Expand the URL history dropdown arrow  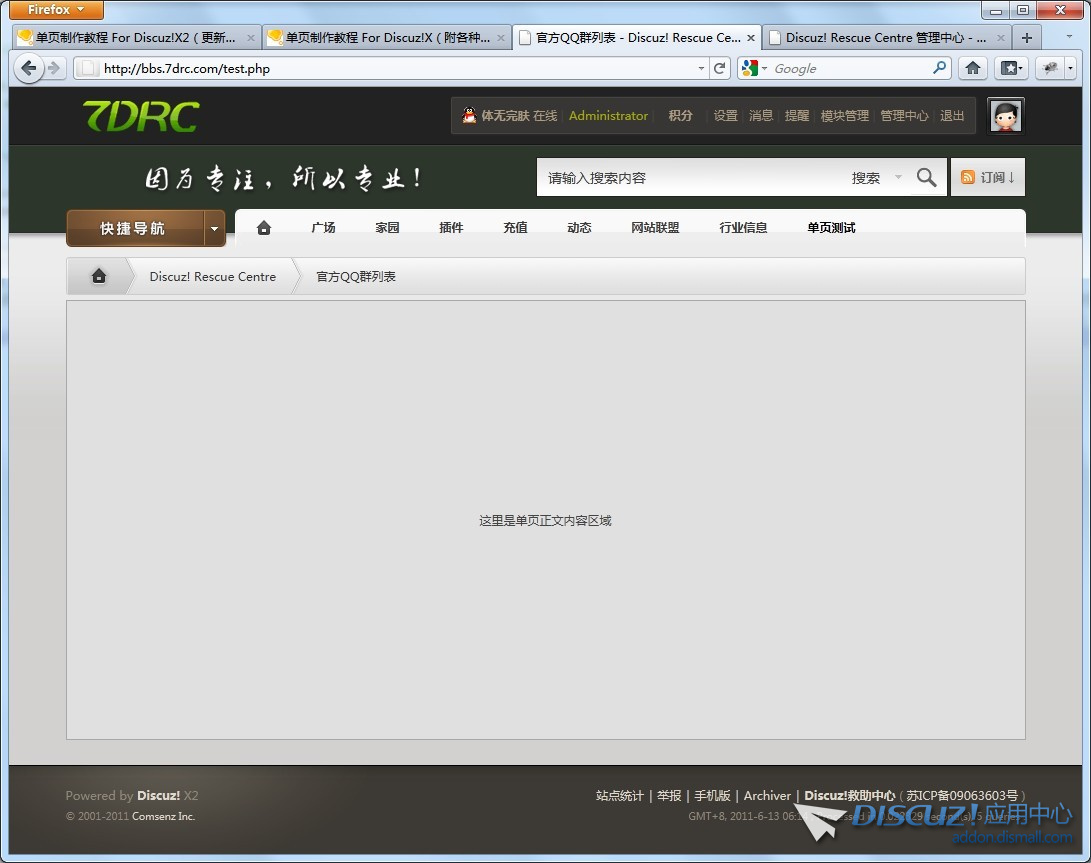pos(701,68)
